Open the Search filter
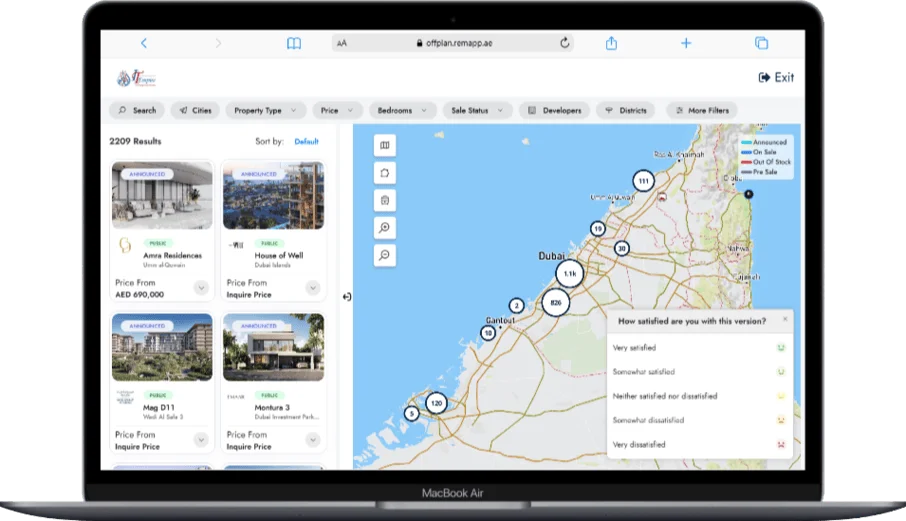 click(x=137, y=110)
